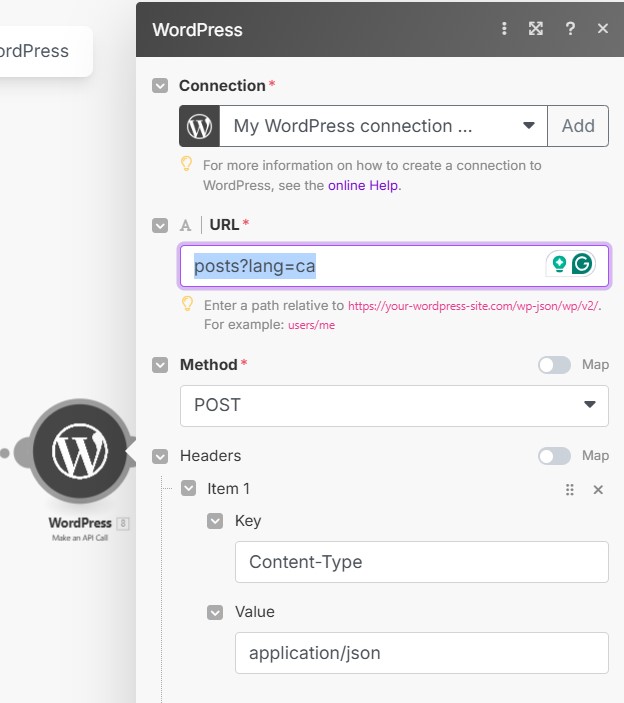The height and width of the screenshot is (703, 624).
Task: Click the module's left connector dot
Action: tap(4, 453)
